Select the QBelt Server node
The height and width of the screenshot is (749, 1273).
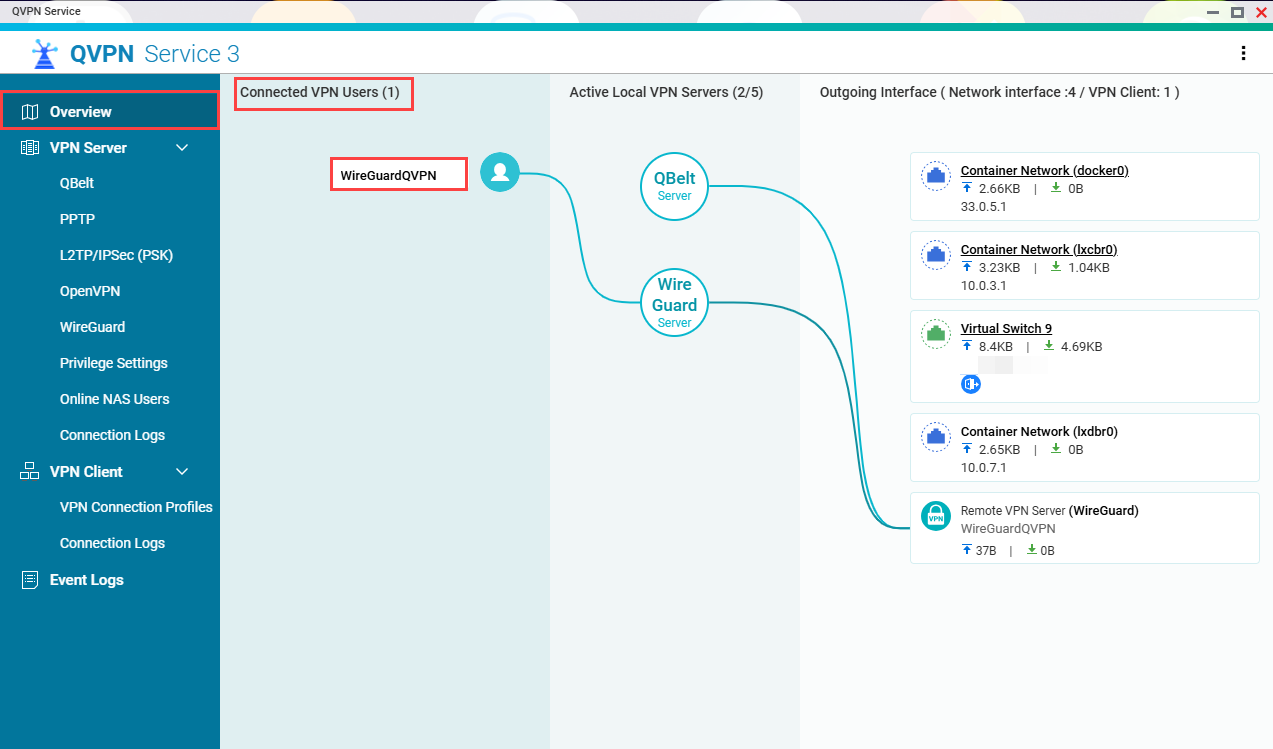pos(674,186)
